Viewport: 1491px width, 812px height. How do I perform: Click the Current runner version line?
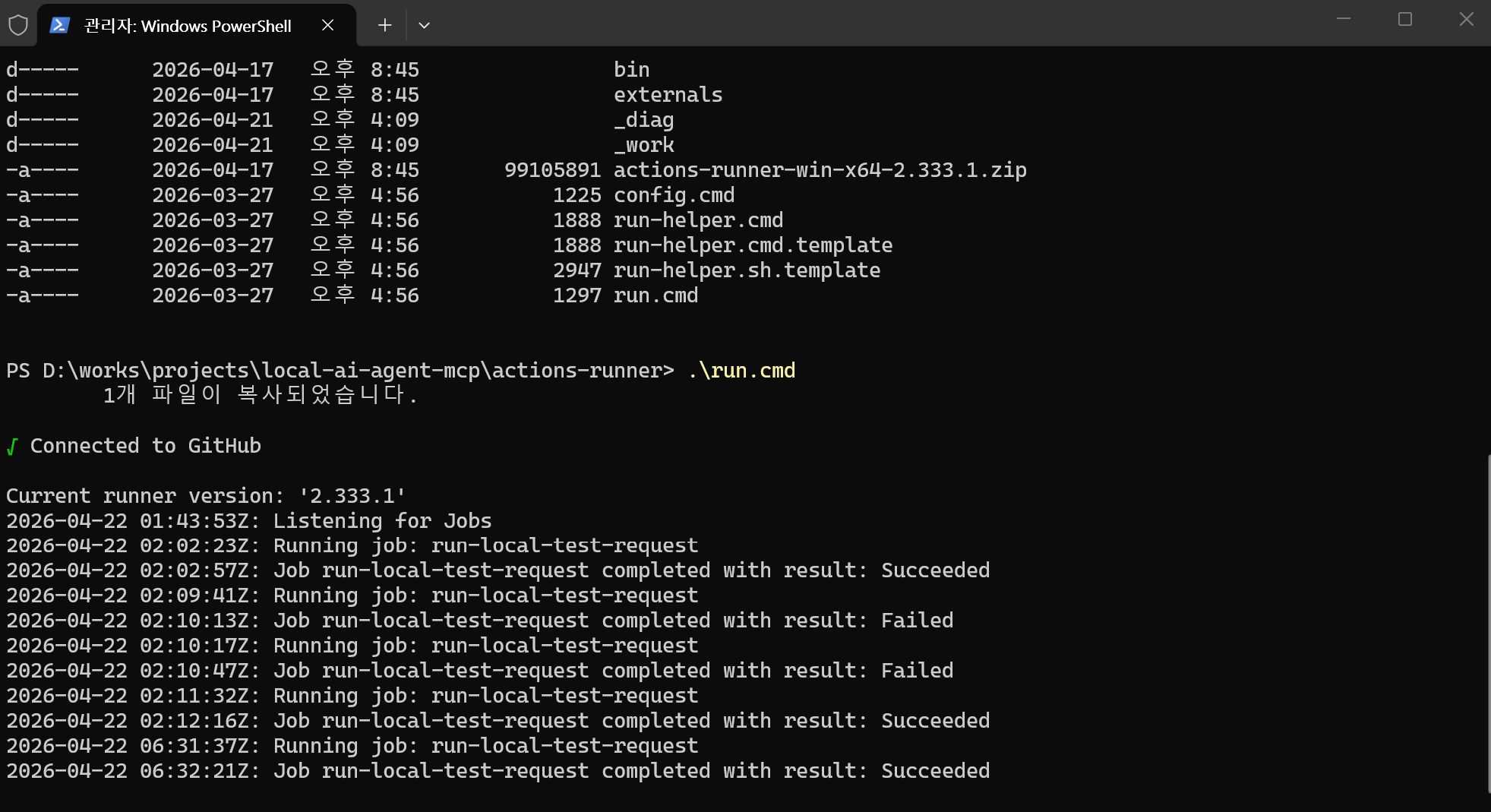coord(205,496)
